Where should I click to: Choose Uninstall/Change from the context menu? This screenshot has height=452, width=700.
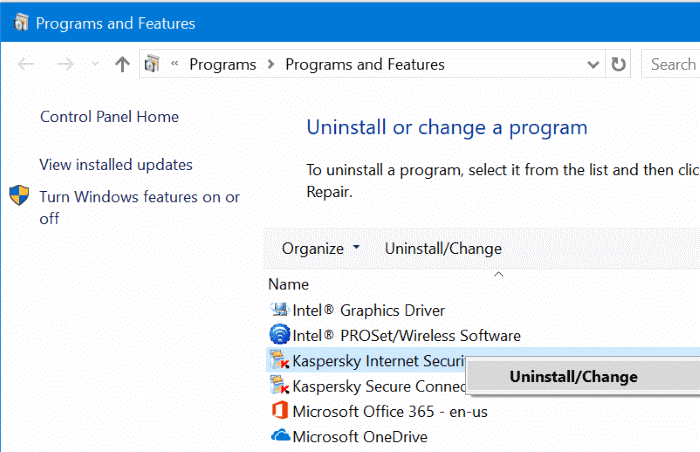pos(573,377)
